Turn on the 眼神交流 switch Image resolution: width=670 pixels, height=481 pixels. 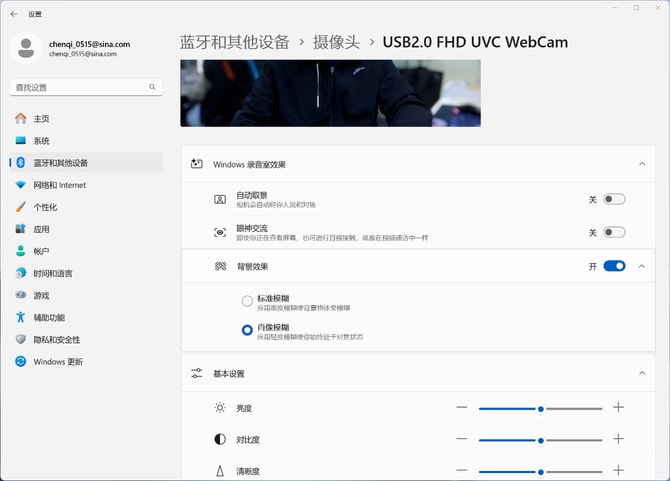(614, 232)
